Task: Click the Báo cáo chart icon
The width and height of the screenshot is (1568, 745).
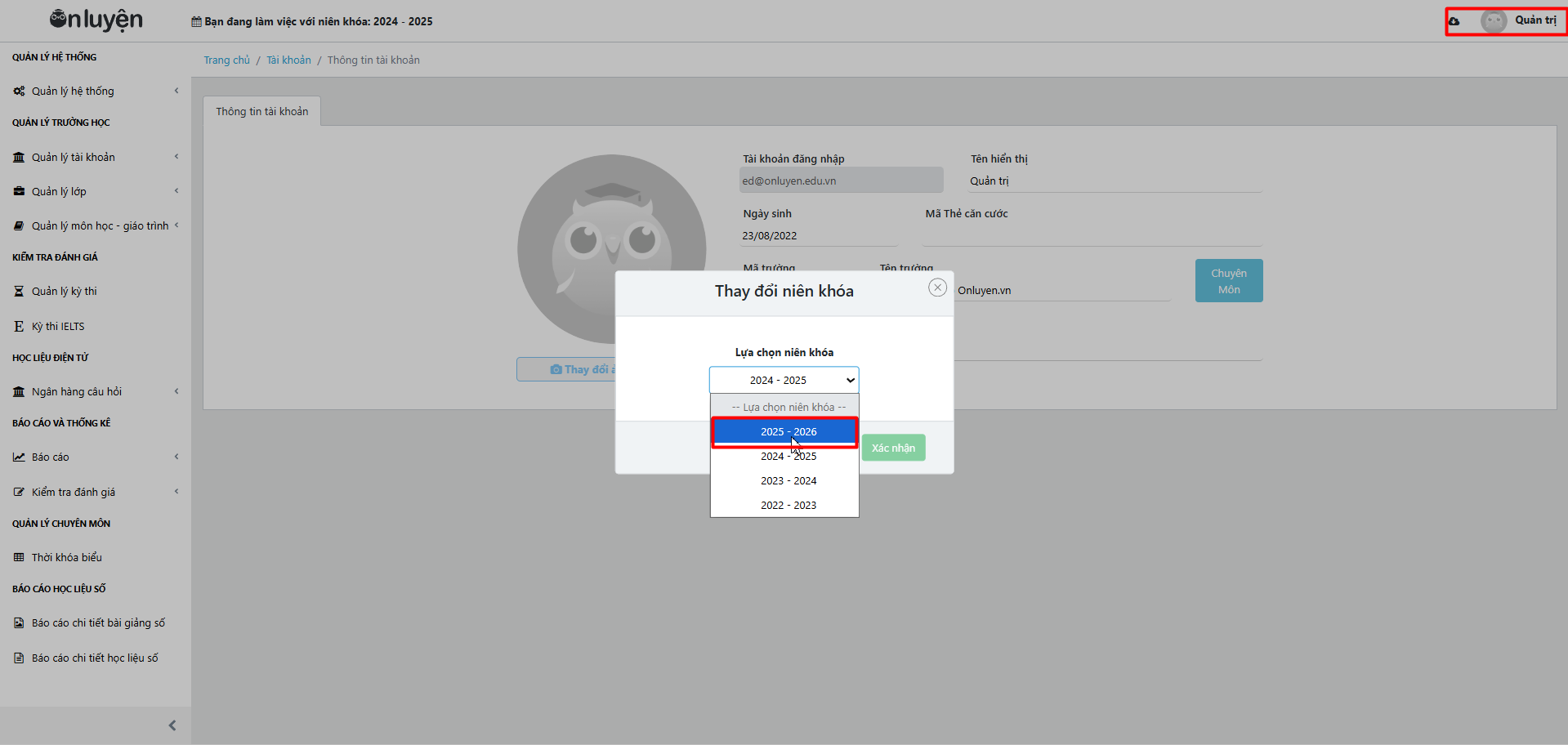Action: [19, 457]
